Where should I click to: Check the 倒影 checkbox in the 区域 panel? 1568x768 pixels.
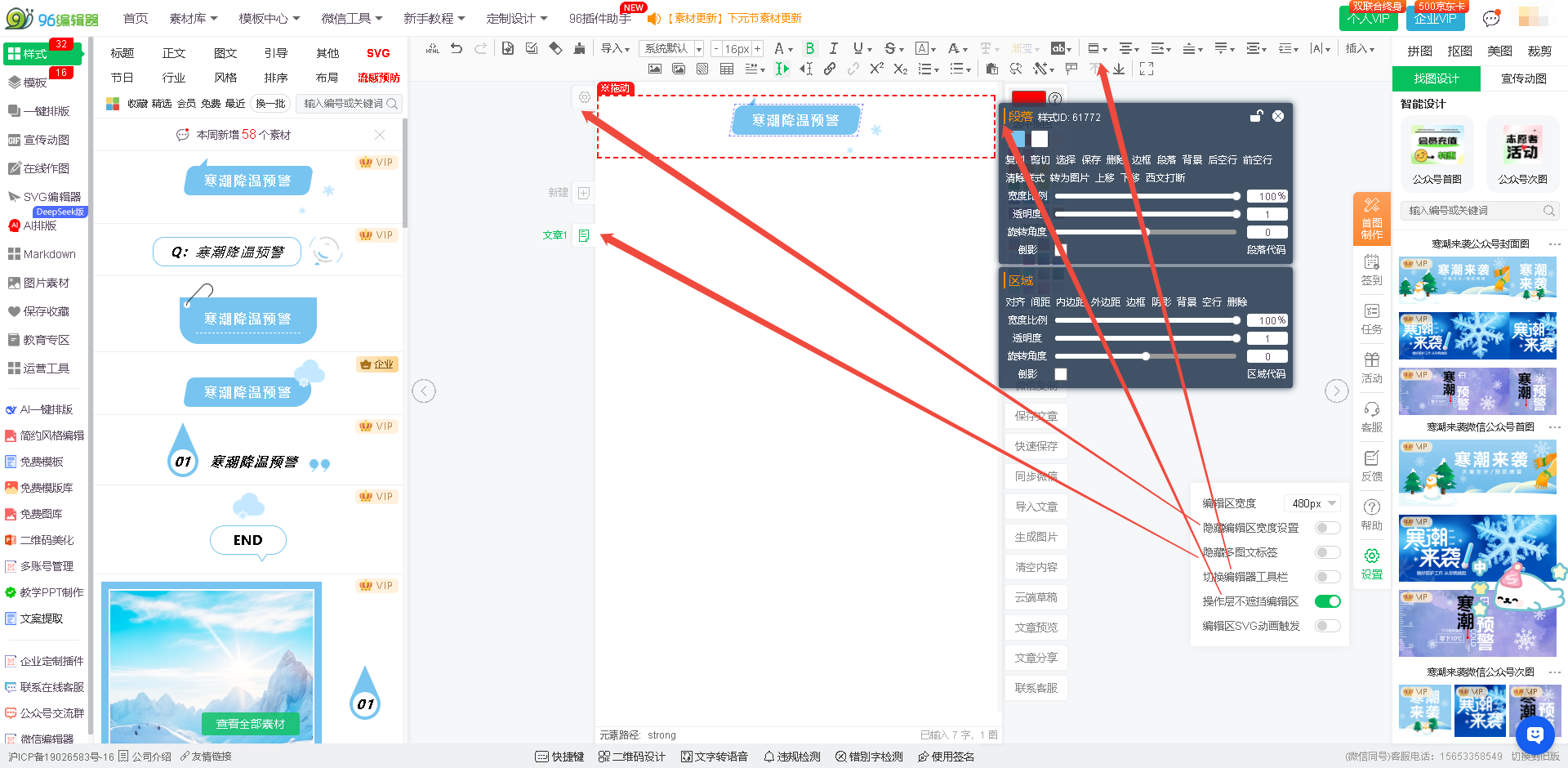(x=1061, y=374)
